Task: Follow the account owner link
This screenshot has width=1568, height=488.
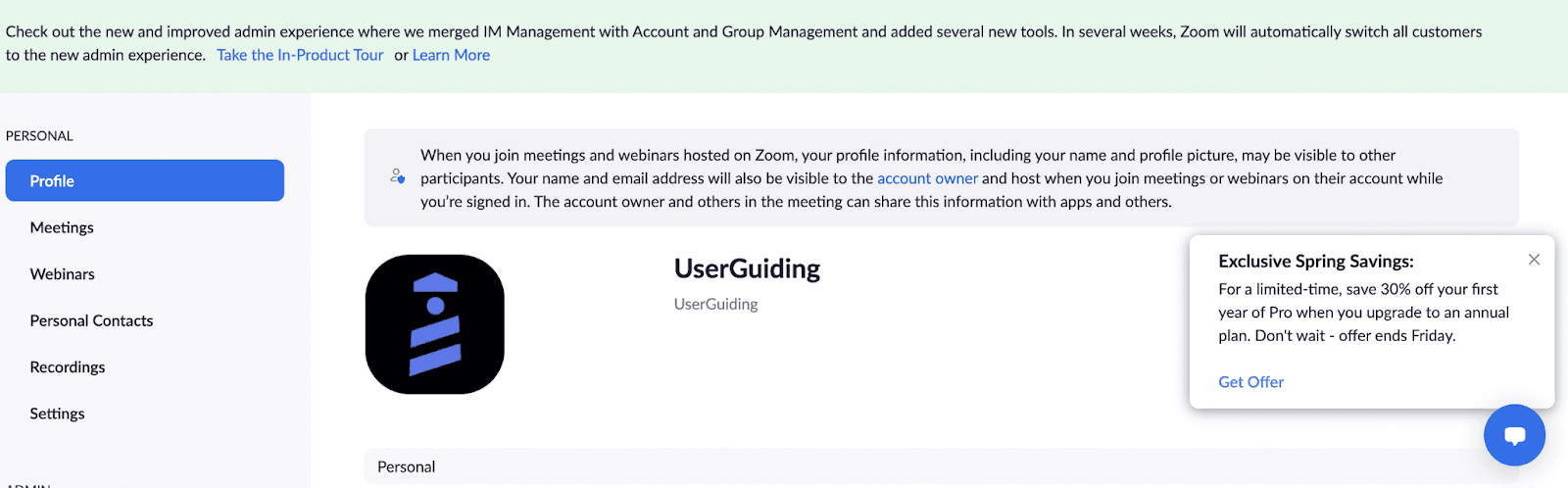Action: (927, 178)
